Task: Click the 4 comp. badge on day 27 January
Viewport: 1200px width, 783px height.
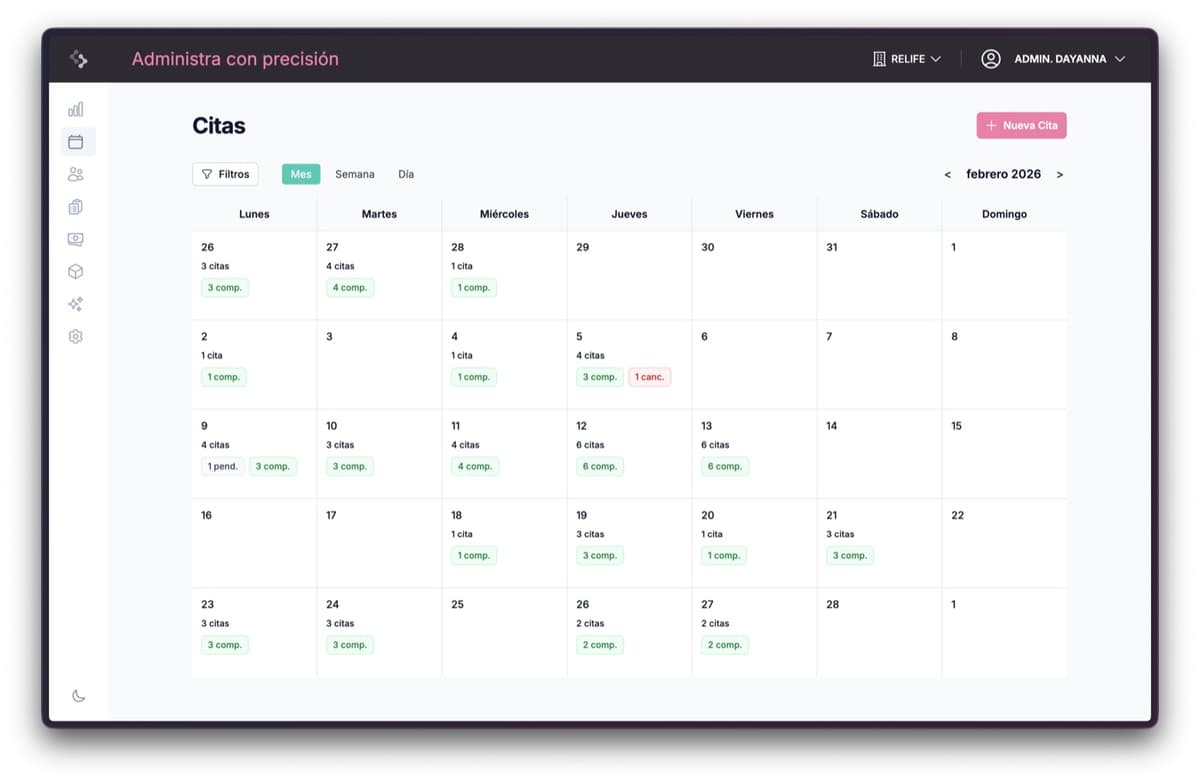Action: [x=350, y=288]
